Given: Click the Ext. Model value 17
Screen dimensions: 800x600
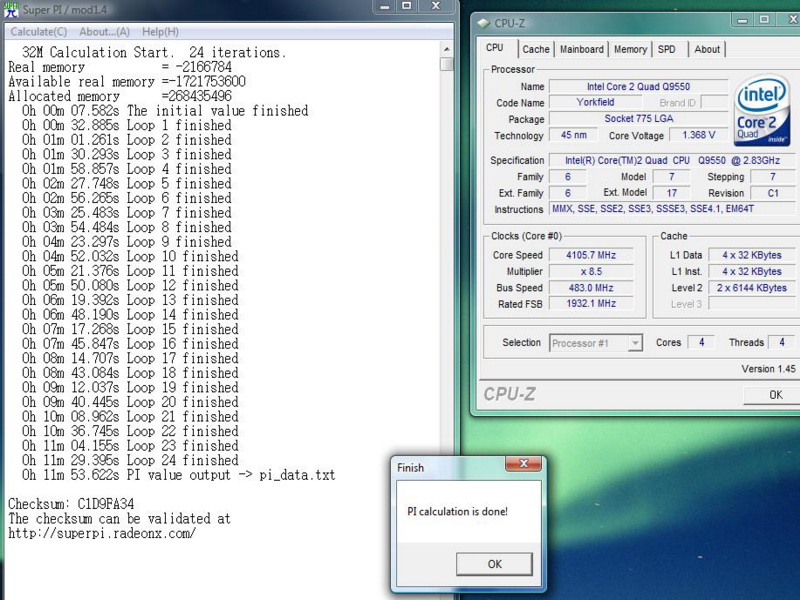Looking at the screenshot, I should pyautogui.click(x=671, y=193).
